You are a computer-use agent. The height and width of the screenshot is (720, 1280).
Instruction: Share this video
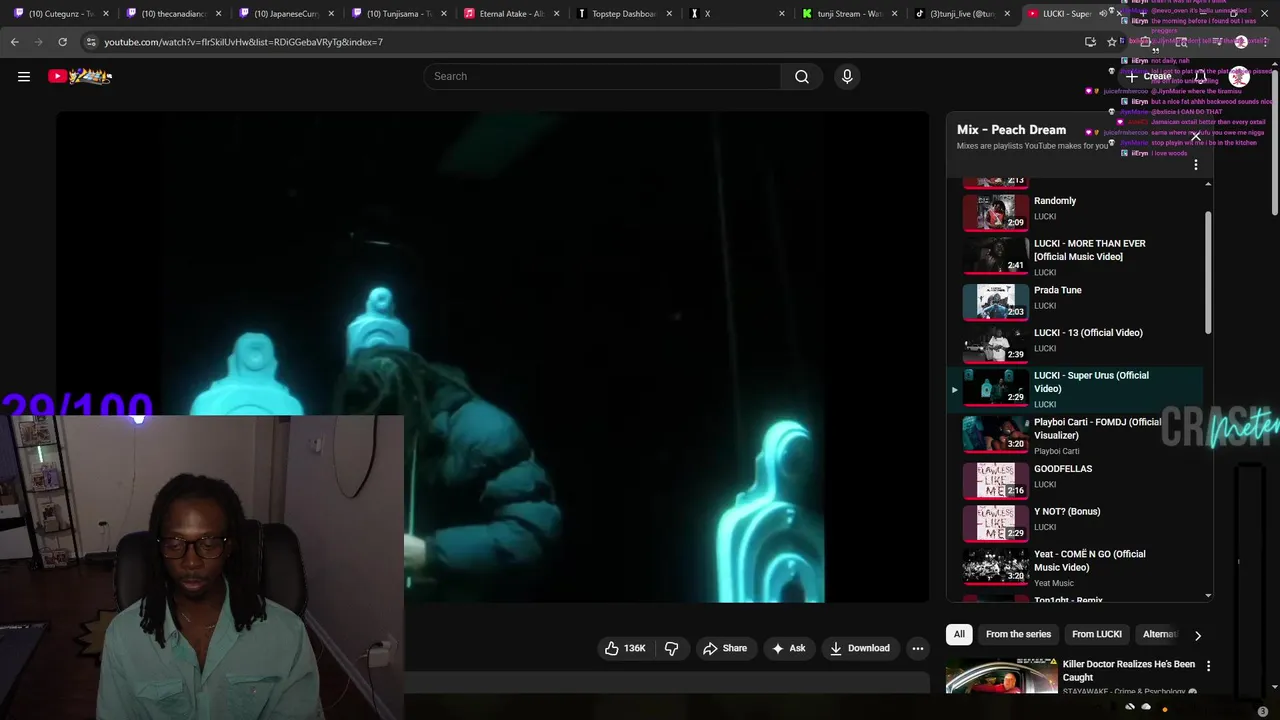pyautogui.click(x=725, y=648)
